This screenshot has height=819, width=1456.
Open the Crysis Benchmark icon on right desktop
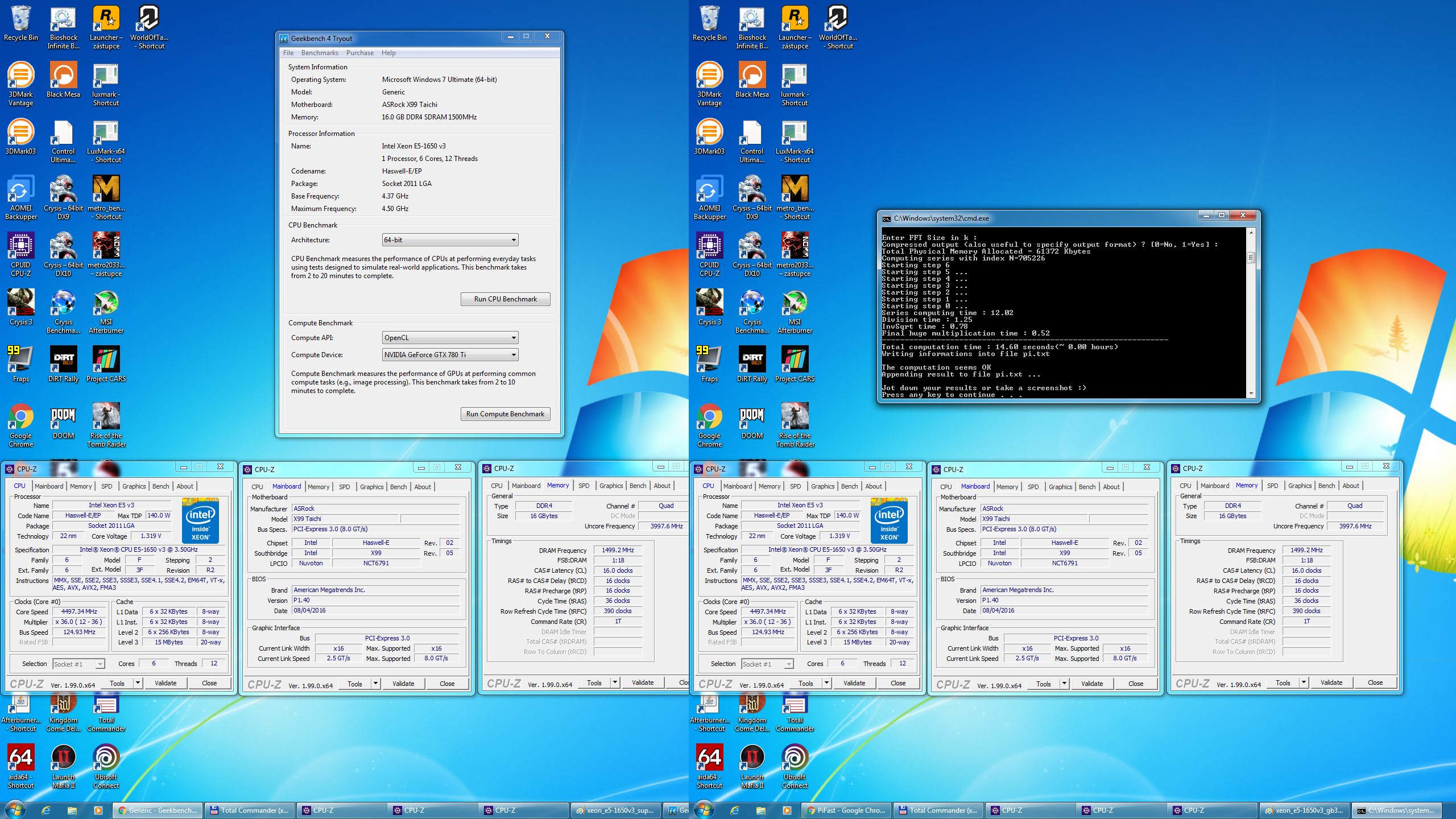[x=752, y=312]
